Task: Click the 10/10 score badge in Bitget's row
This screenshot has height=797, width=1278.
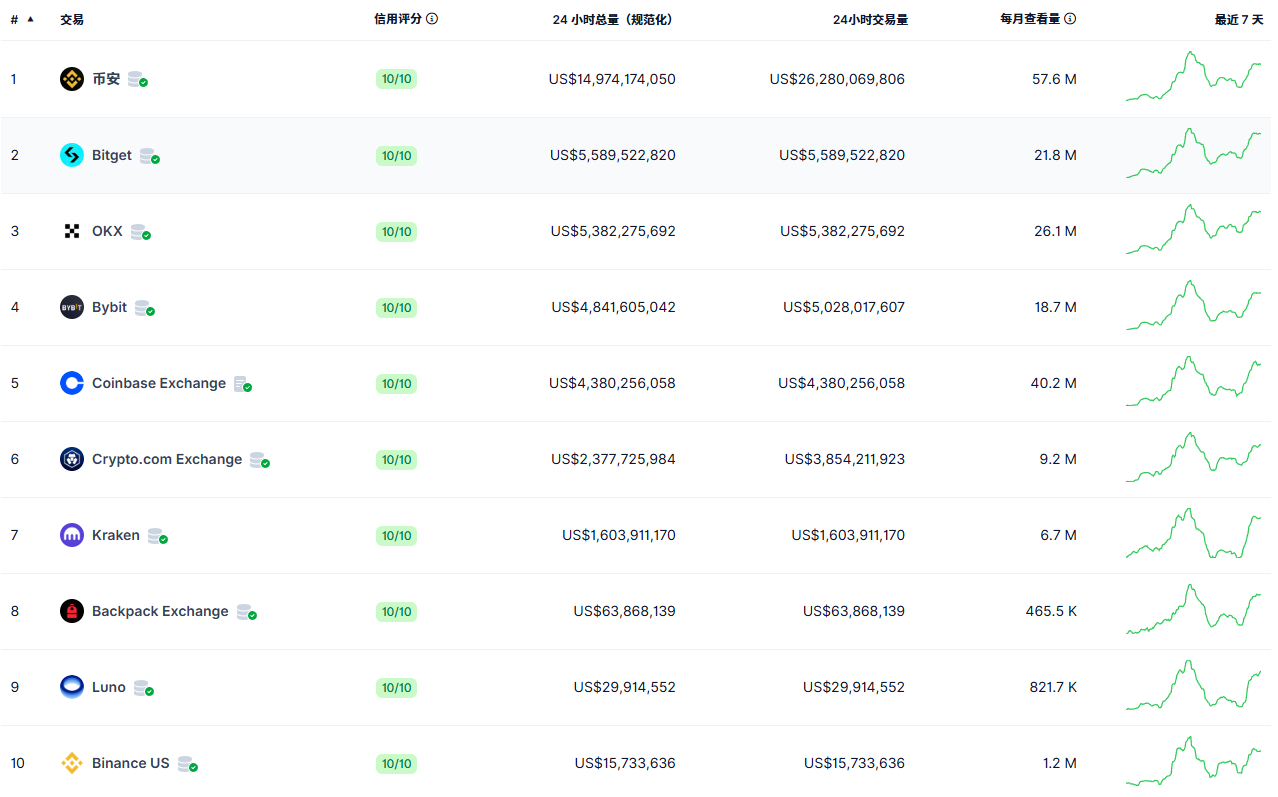Action: pyautogui.click(x=396, y=155)
